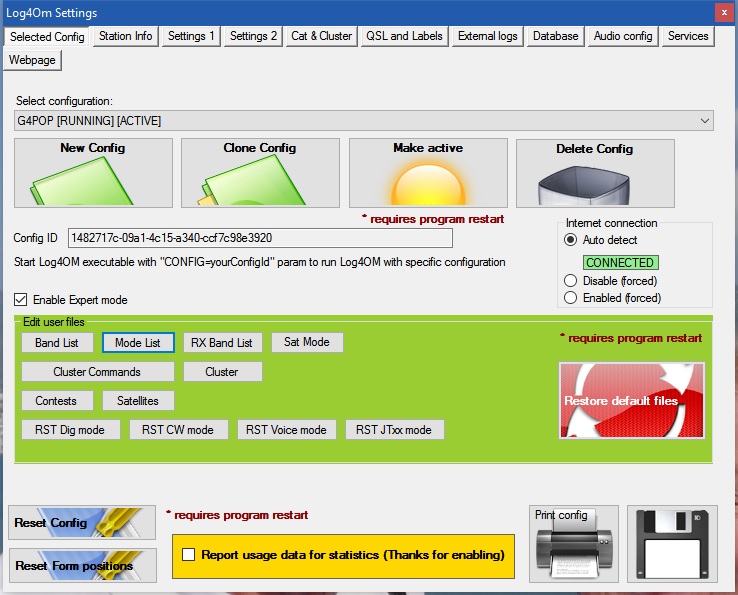Select Auto detect internet connection
738x595 pixels.
click(x=570, y=240)
